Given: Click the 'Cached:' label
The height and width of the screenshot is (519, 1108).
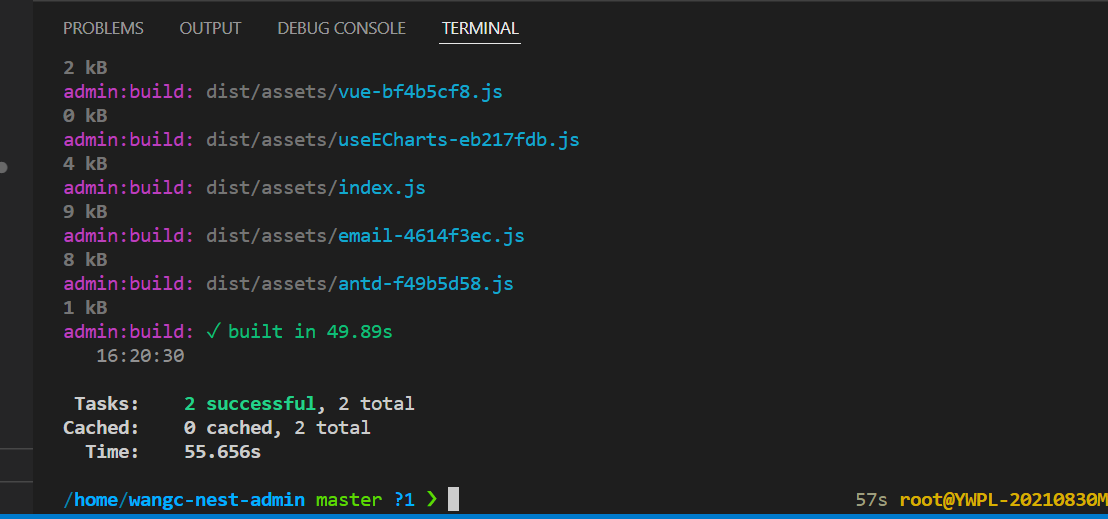Looking at the screenshot, I should click(102, 428).
